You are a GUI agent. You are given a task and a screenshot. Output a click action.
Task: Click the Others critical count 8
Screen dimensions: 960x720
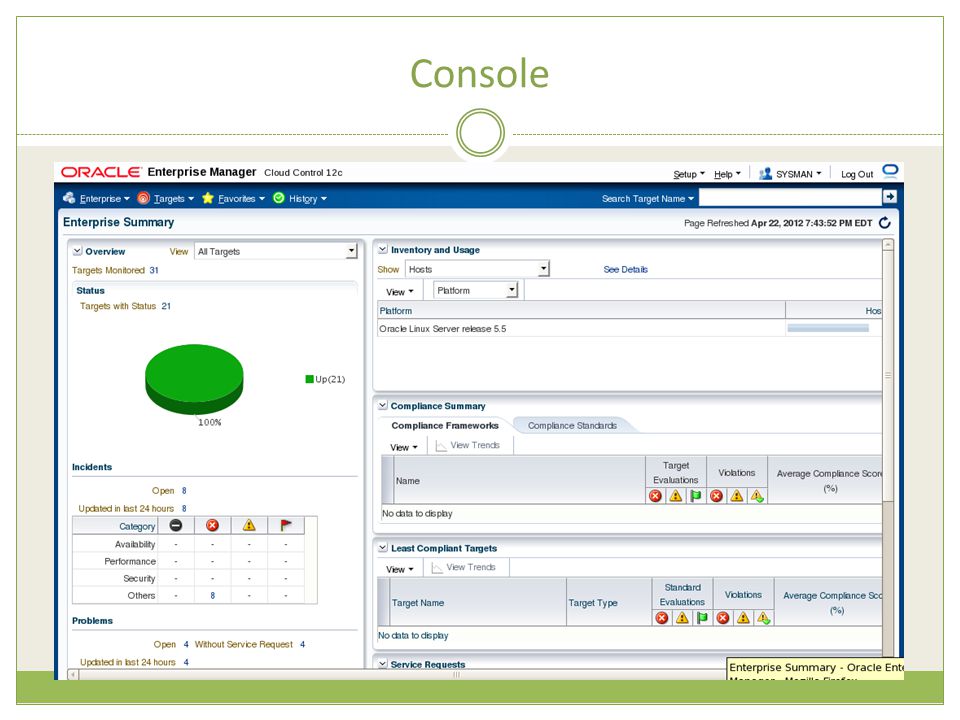pos(212,596)
